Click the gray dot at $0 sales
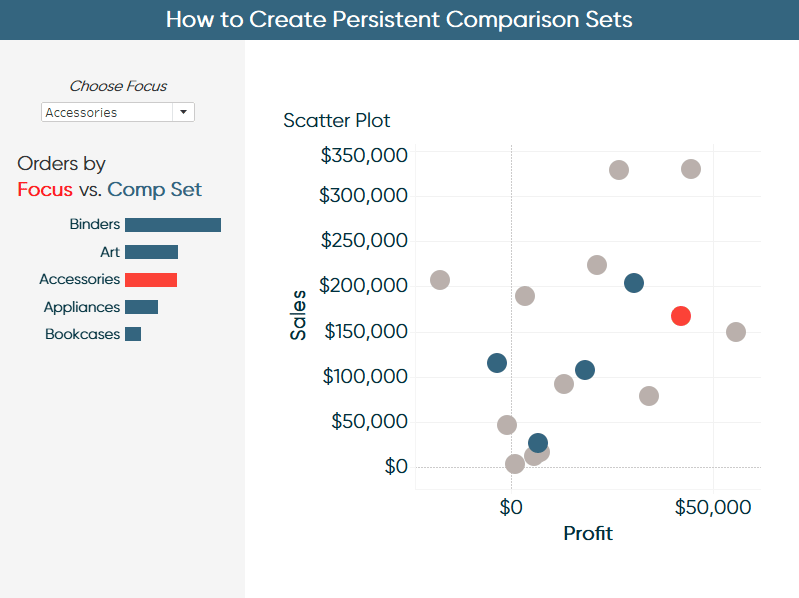 click(x=515, y=464)
